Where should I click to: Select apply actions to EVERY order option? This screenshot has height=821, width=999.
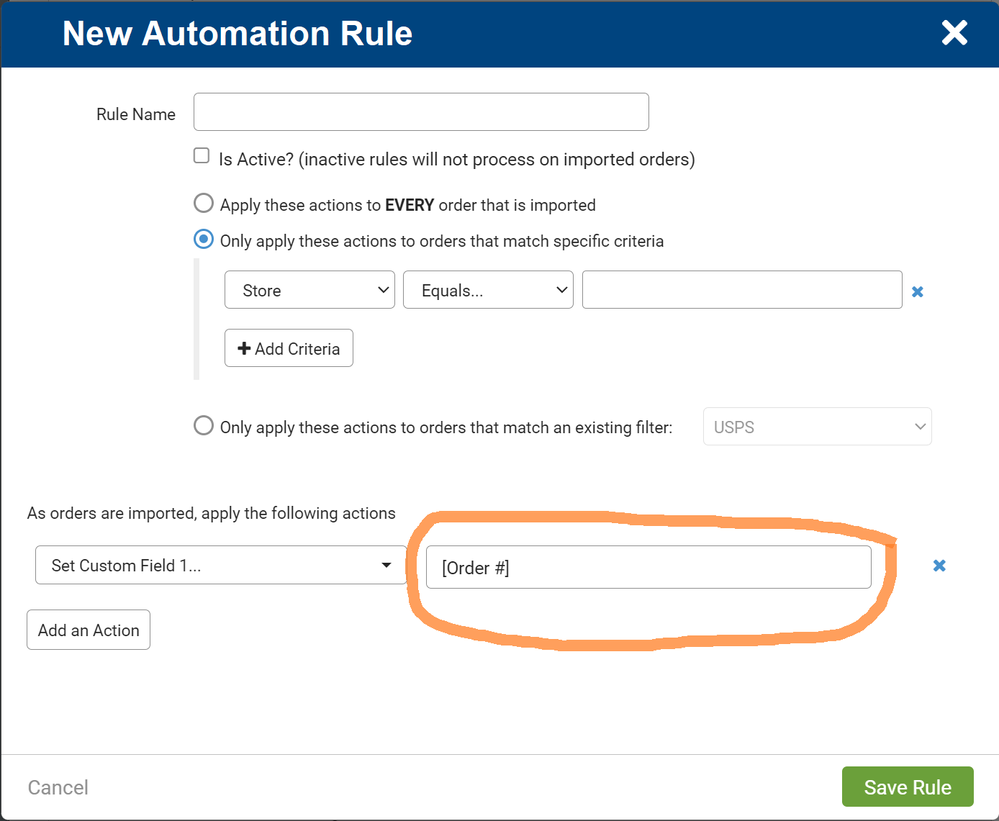coord(204,204)
